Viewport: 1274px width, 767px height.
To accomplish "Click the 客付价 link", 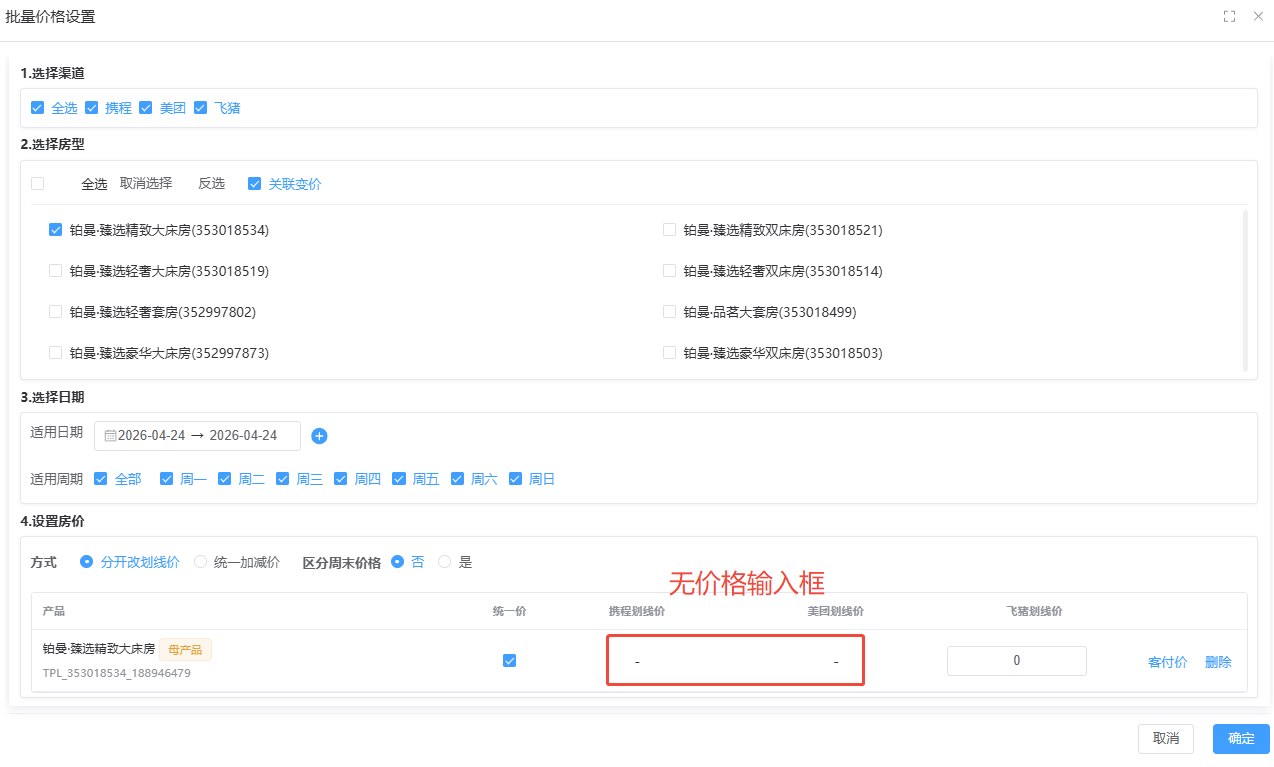I will coord(1167,661).
